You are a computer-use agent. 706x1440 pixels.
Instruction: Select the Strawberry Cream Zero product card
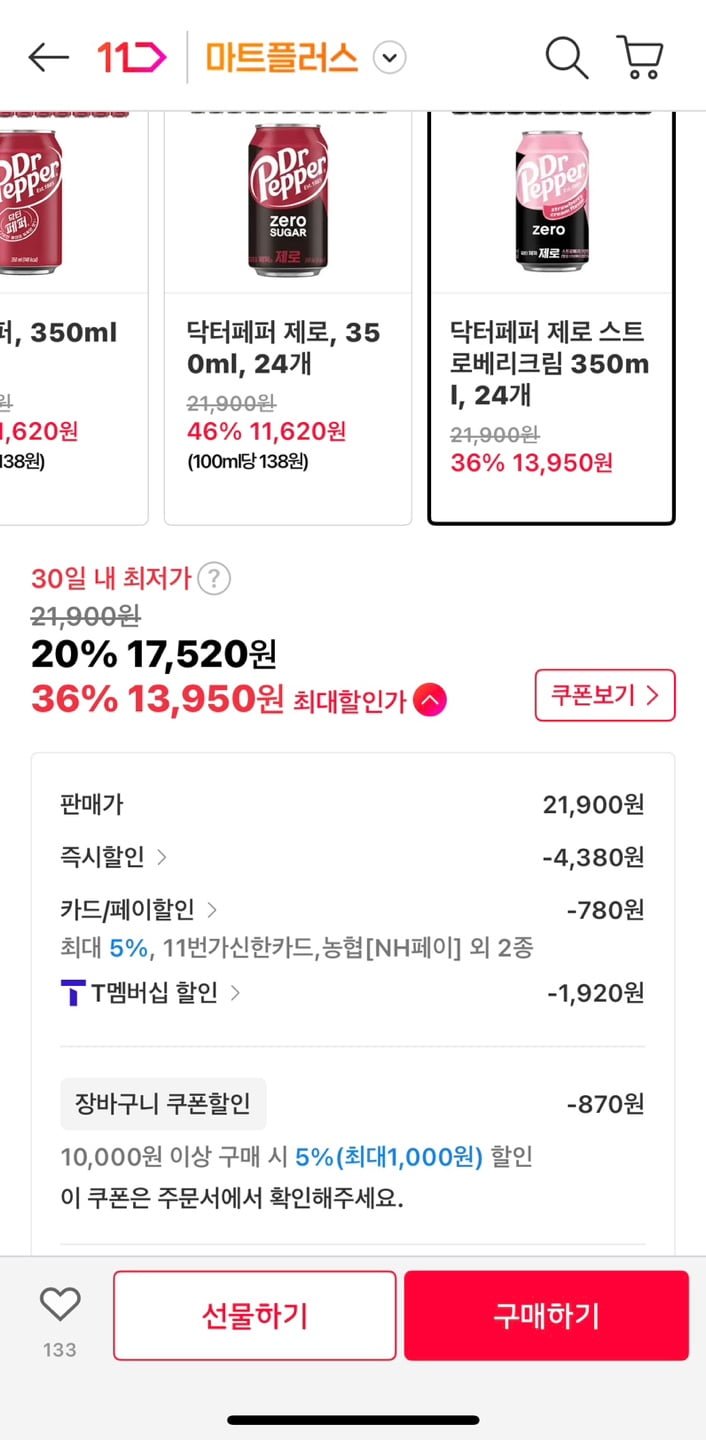551,320
